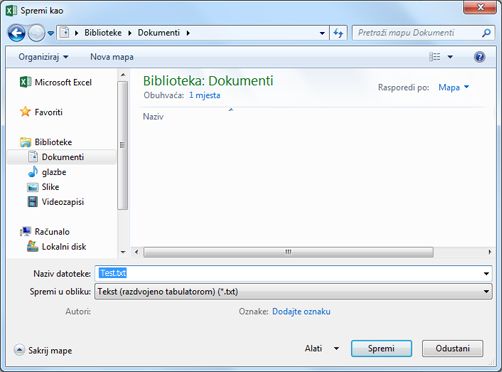Open the Spremi u obliku file type dropdown
The width and height of the screenshot is (502, 372).
pyautogui.click(x=293, y=292)
